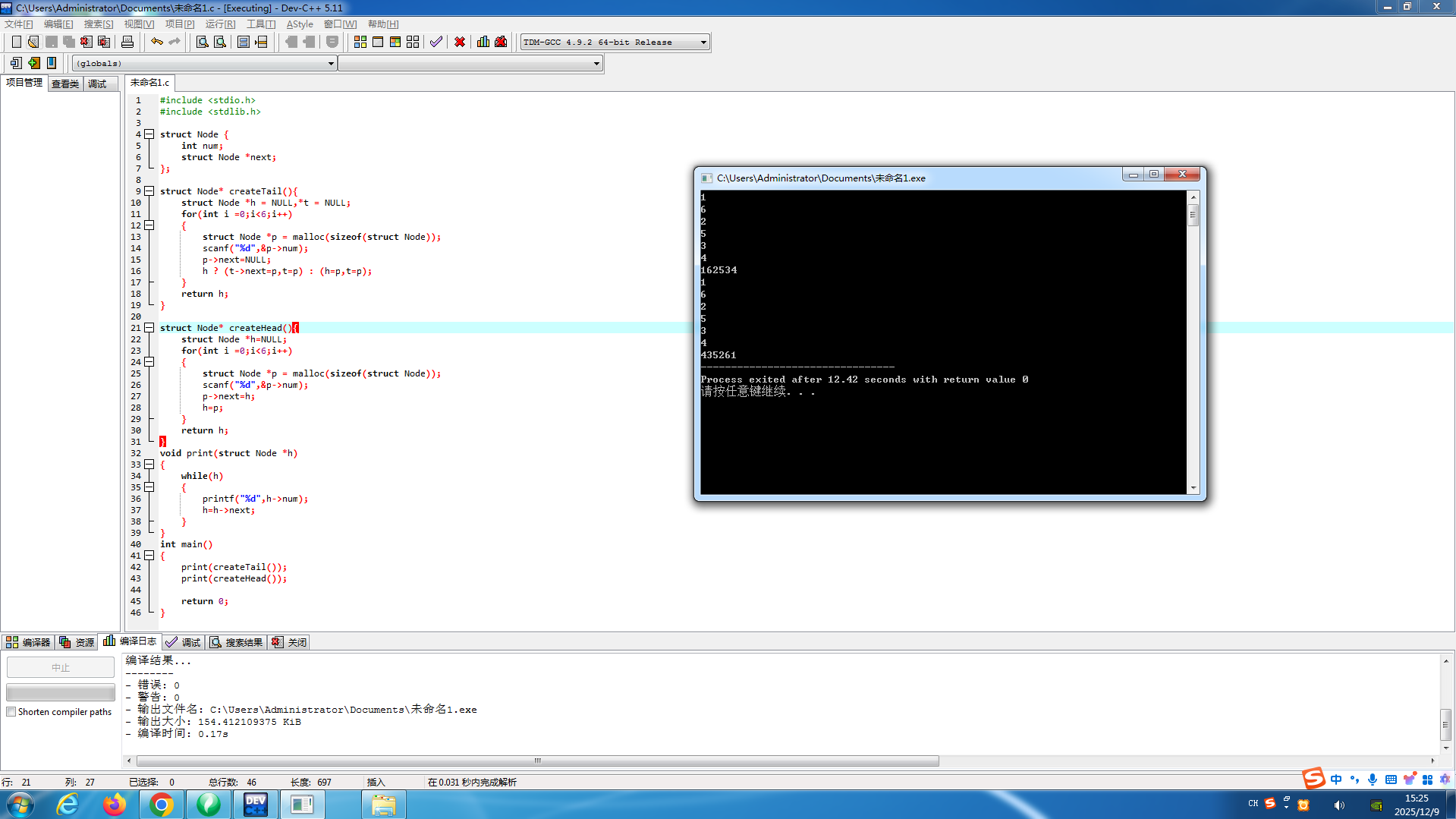Toggle Sogou Chinese/English mode button

pyautogui.click(x=1336, y=780)
